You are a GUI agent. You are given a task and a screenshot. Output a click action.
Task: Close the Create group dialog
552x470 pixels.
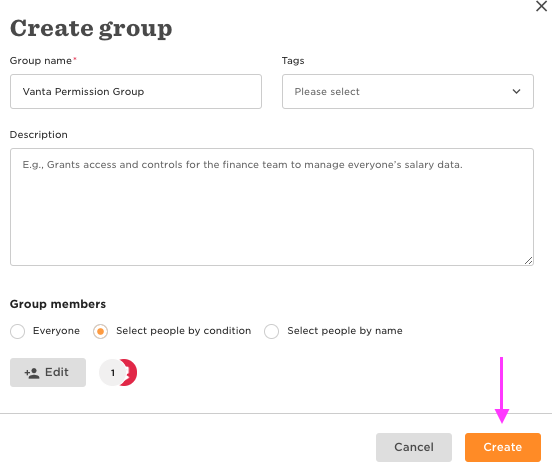(x=541, y=6)
